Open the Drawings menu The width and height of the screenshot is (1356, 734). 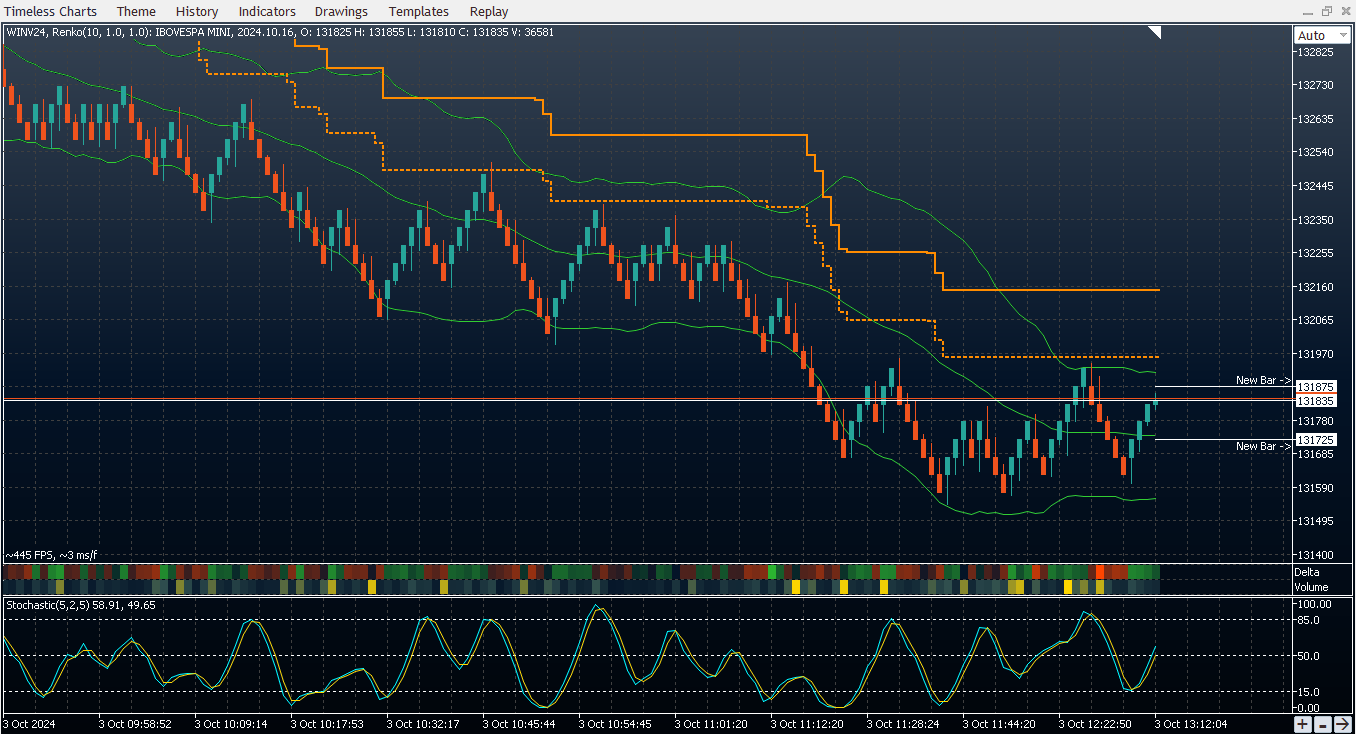tap(341, 11)
